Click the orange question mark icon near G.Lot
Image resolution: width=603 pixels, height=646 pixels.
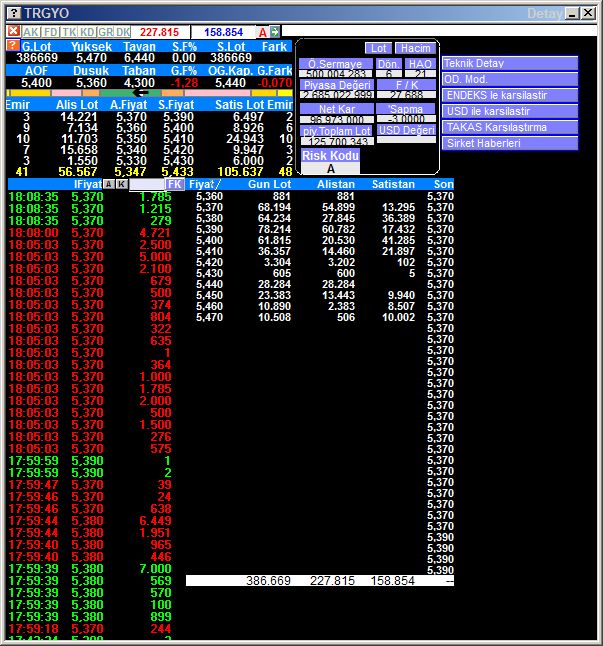point(13,45)
